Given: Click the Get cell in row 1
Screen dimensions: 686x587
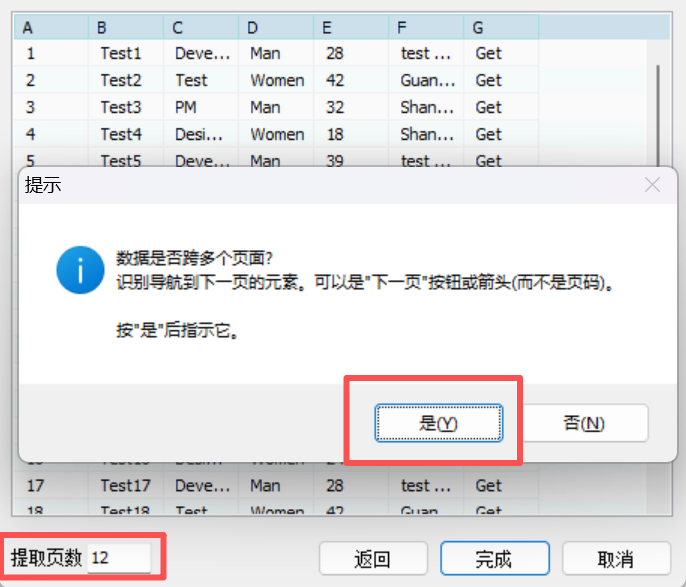Looking at the screenshot, I should 489,53.
